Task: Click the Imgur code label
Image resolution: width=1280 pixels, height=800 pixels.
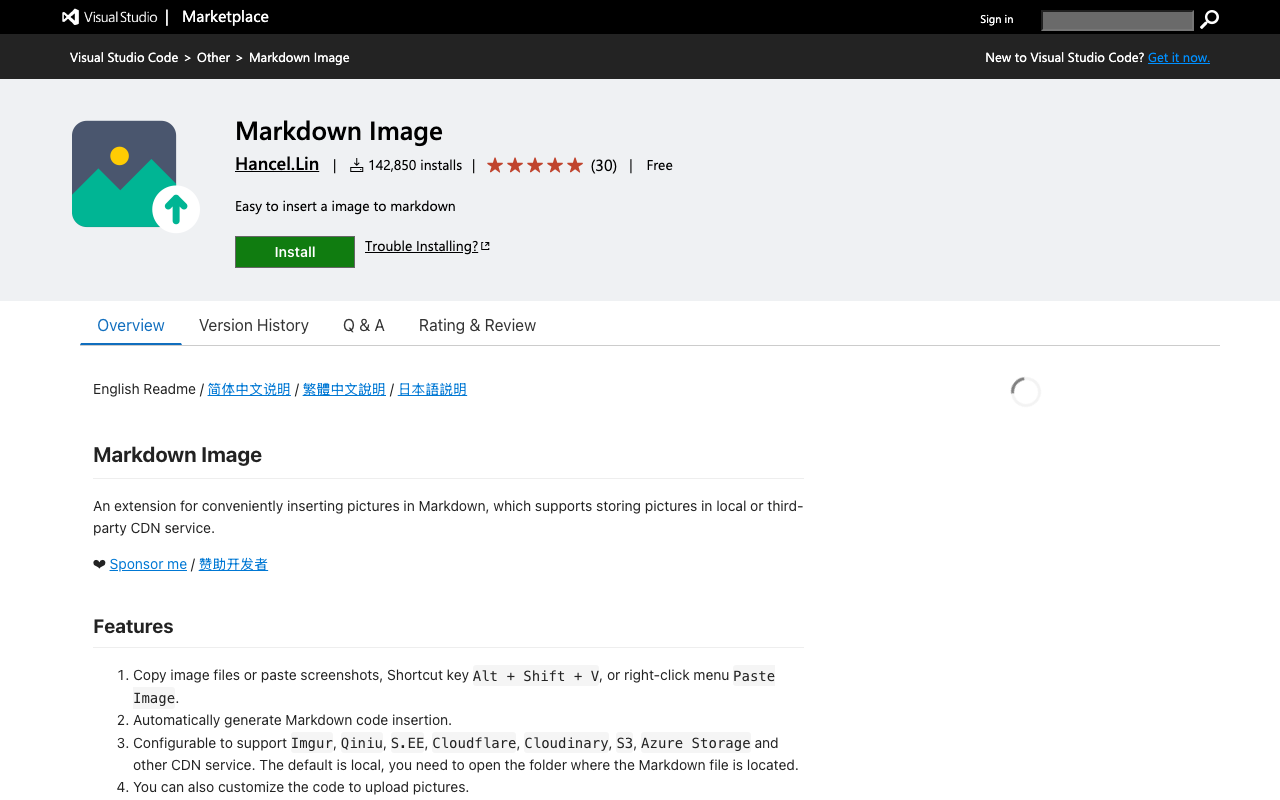Action: point(311,743)
